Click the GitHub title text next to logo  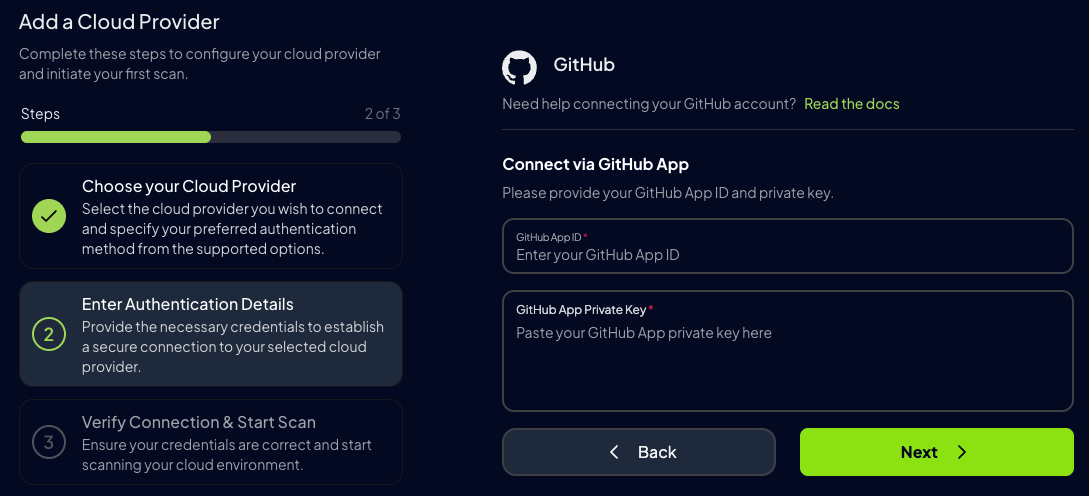[x=584, y=65]
